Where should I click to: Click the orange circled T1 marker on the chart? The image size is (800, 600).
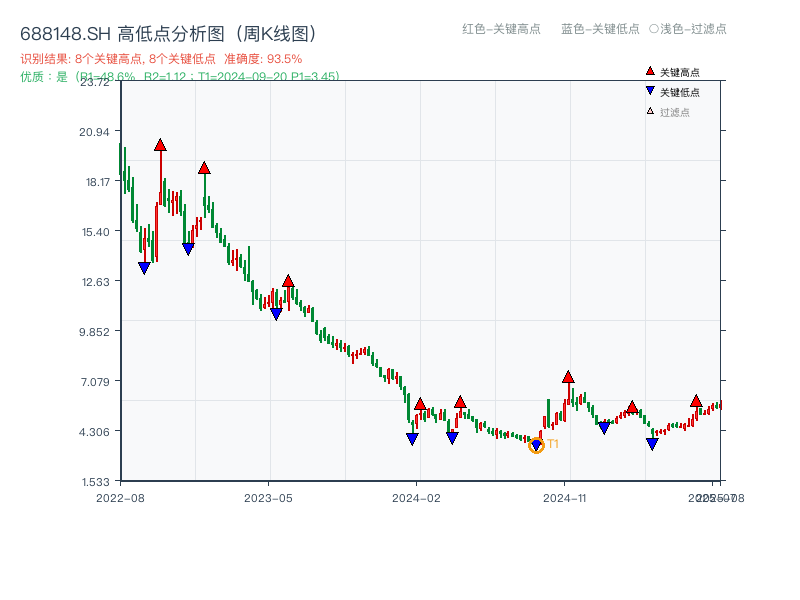(x=536, y=444)
